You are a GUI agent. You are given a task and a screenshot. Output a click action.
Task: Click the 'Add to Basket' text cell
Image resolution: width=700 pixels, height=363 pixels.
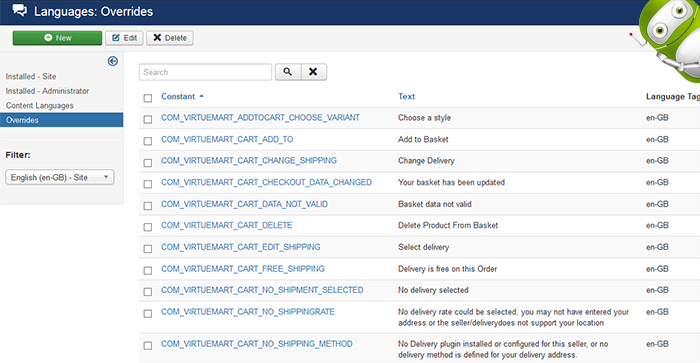tap(423, 139)
